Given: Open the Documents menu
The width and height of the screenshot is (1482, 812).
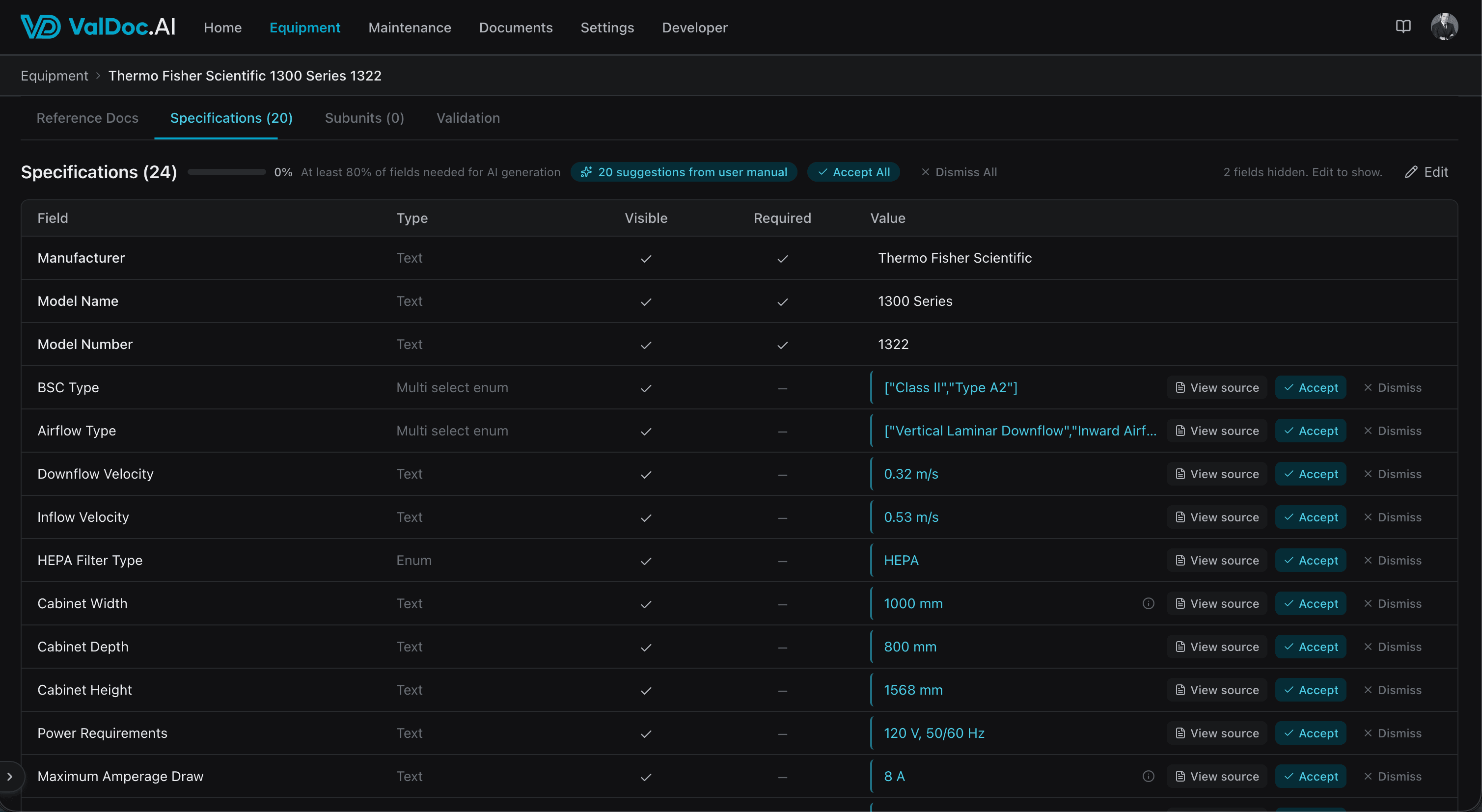Looking at the screenshot, I should coord(516,27).
